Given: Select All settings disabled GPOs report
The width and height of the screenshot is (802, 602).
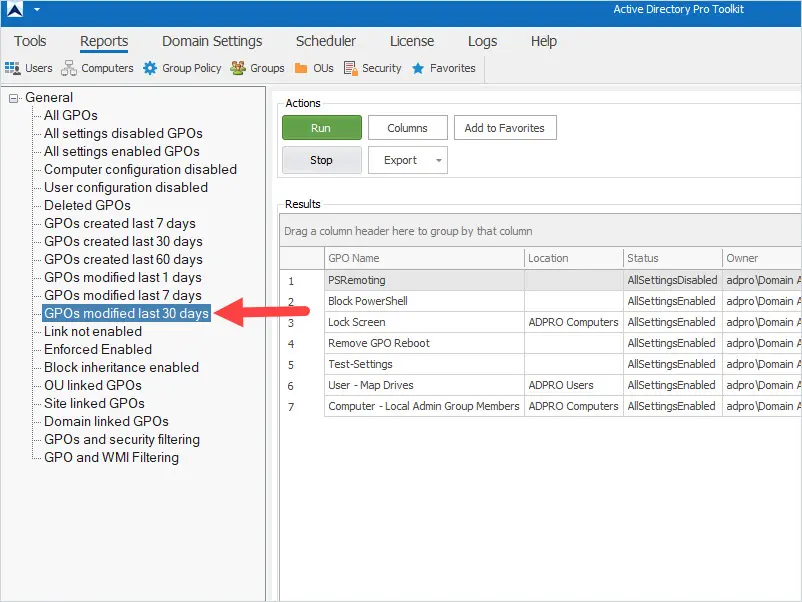Looking at the screenshot, I should click(x=123, y=133).
